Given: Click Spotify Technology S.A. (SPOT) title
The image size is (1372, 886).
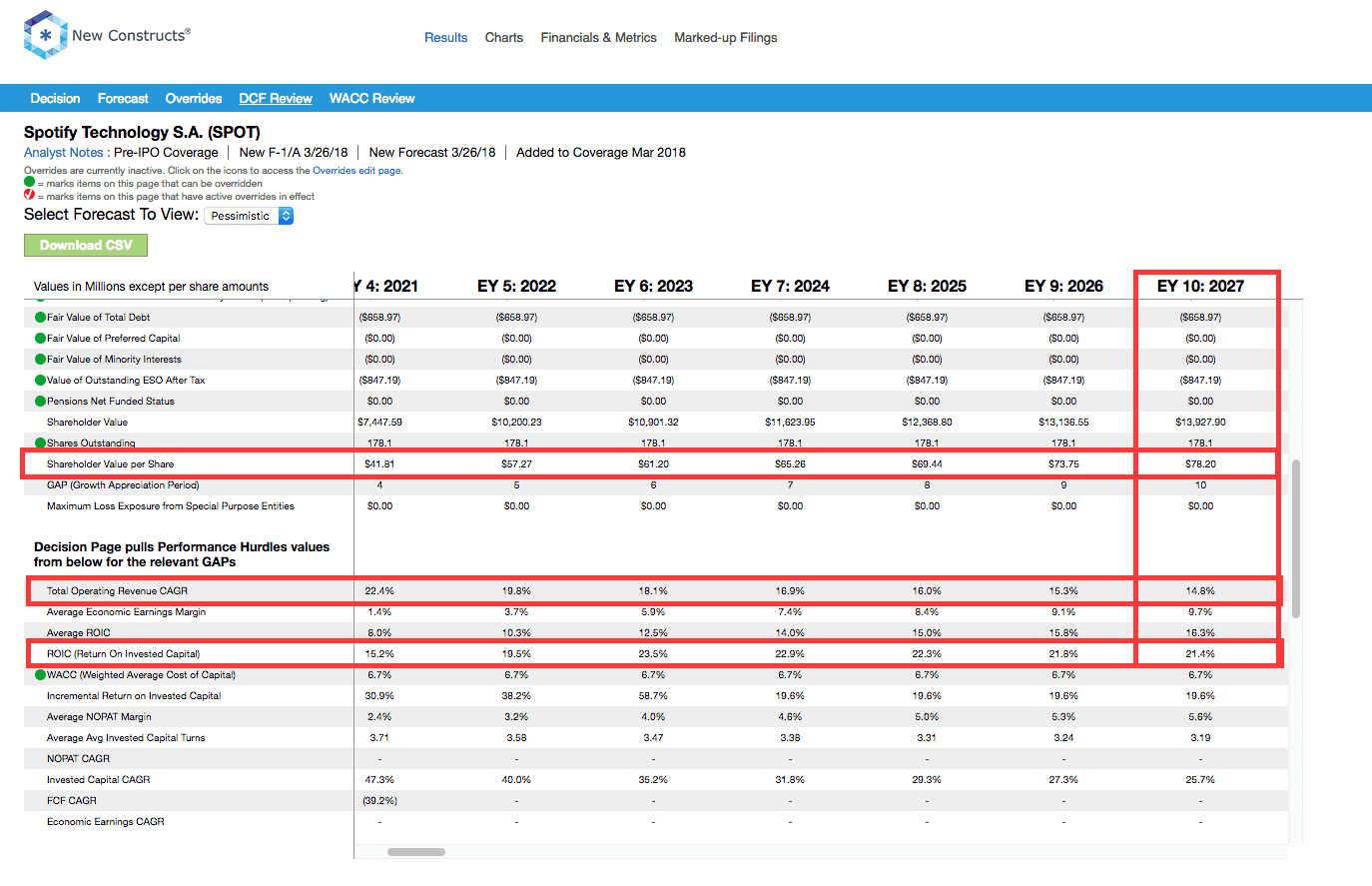Looking at the screenshot, I should [x=142, y=132].
